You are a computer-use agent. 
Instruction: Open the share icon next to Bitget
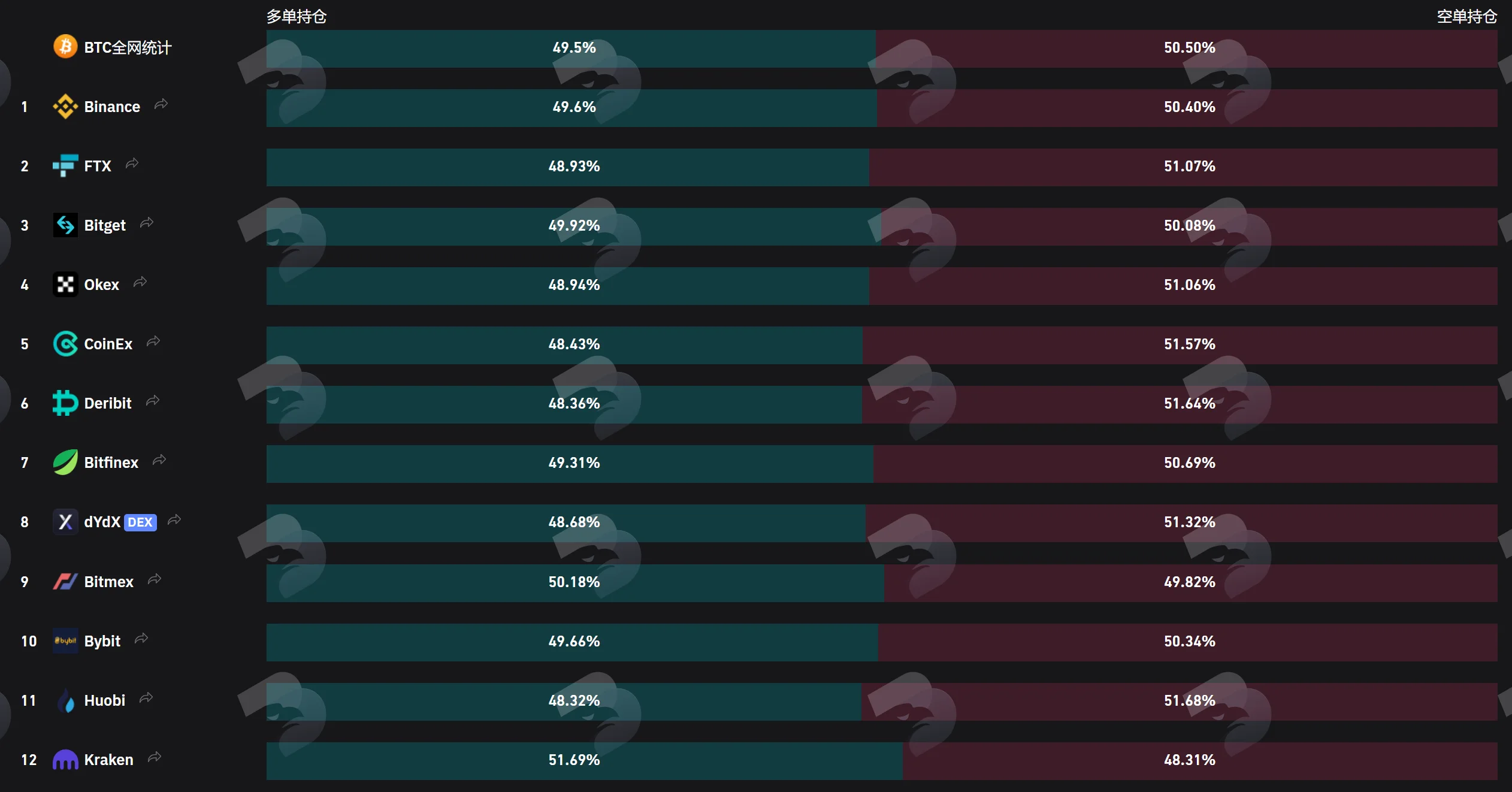click(x=147, y=223)
